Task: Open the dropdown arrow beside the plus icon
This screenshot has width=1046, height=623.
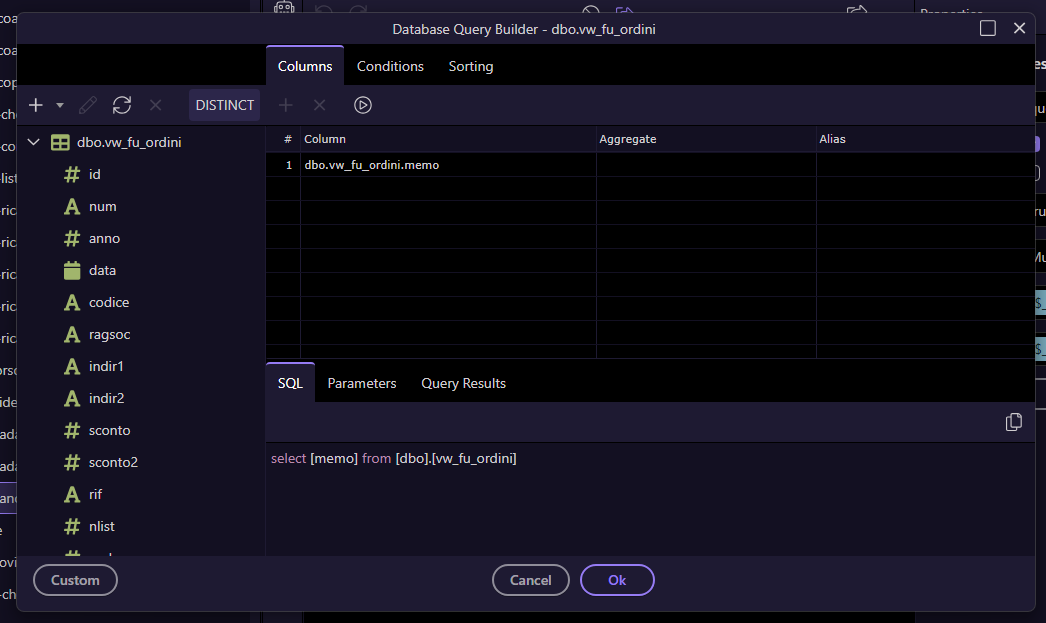Action: [x=60, y=105]
